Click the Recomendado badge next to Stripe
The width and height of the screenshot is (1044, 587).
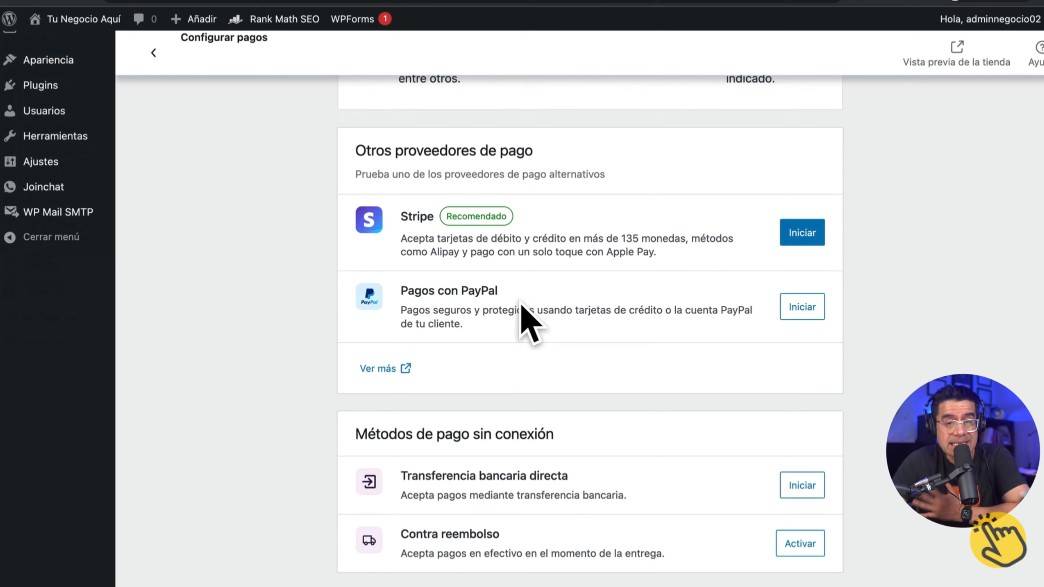click(476, 216)
